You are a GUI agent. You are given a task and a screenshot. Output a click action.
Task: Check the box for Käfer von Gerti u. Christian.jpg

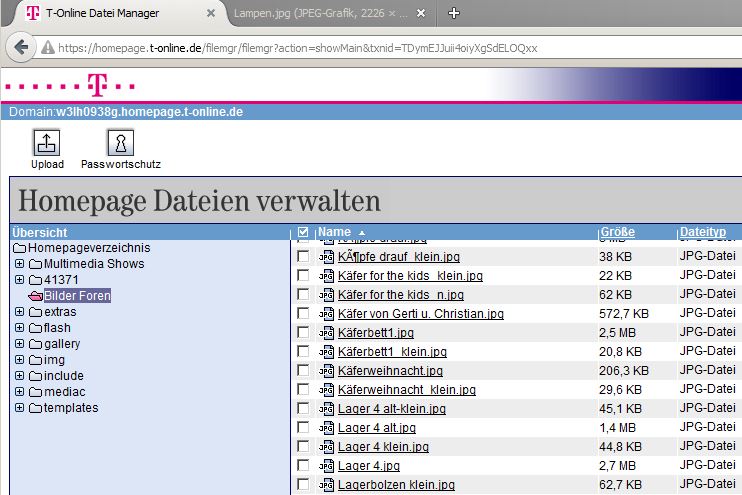(x=303, y=313)
